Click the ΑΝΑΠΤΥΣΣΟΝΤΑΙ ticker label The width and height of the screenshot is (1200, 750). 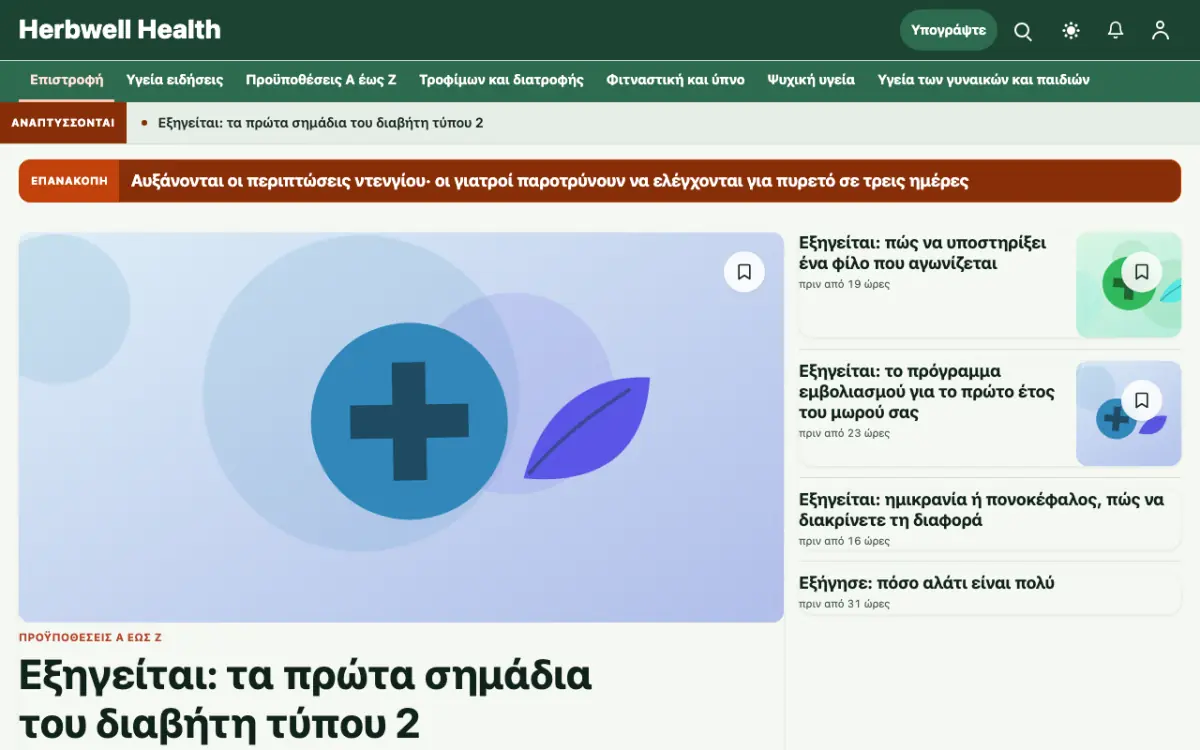pos(63,123)
